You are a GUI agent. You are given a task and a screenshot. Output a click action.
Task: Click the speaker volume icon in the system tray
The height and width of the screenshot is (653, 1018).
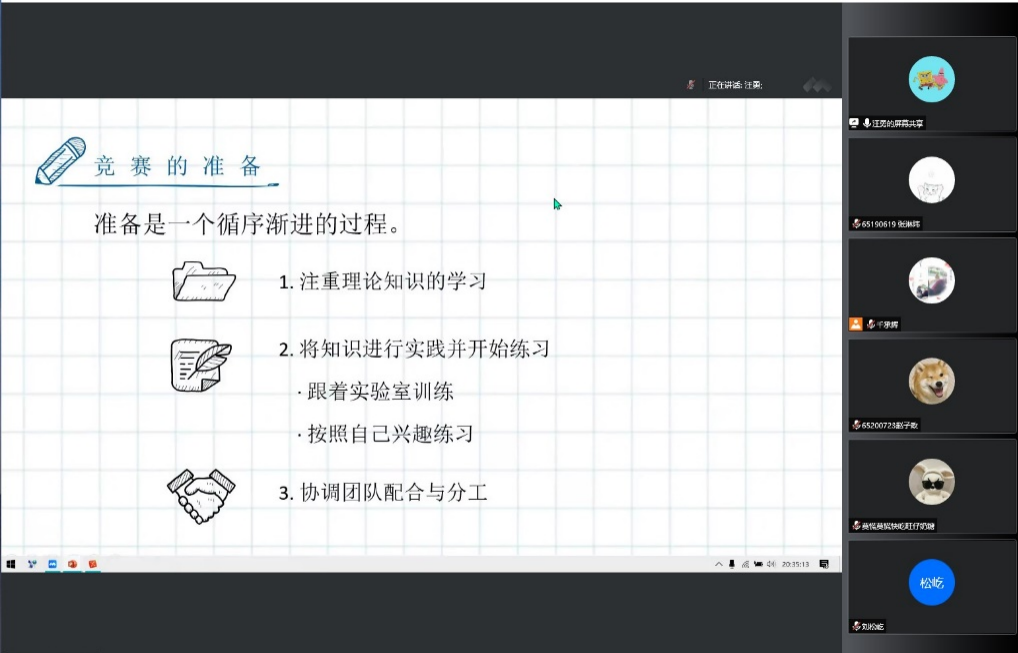[x=770, y=564]
